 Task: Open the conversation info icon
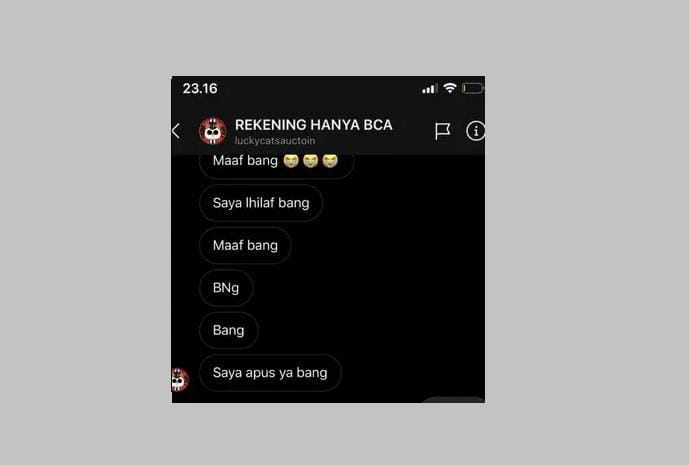coord(475,131)
